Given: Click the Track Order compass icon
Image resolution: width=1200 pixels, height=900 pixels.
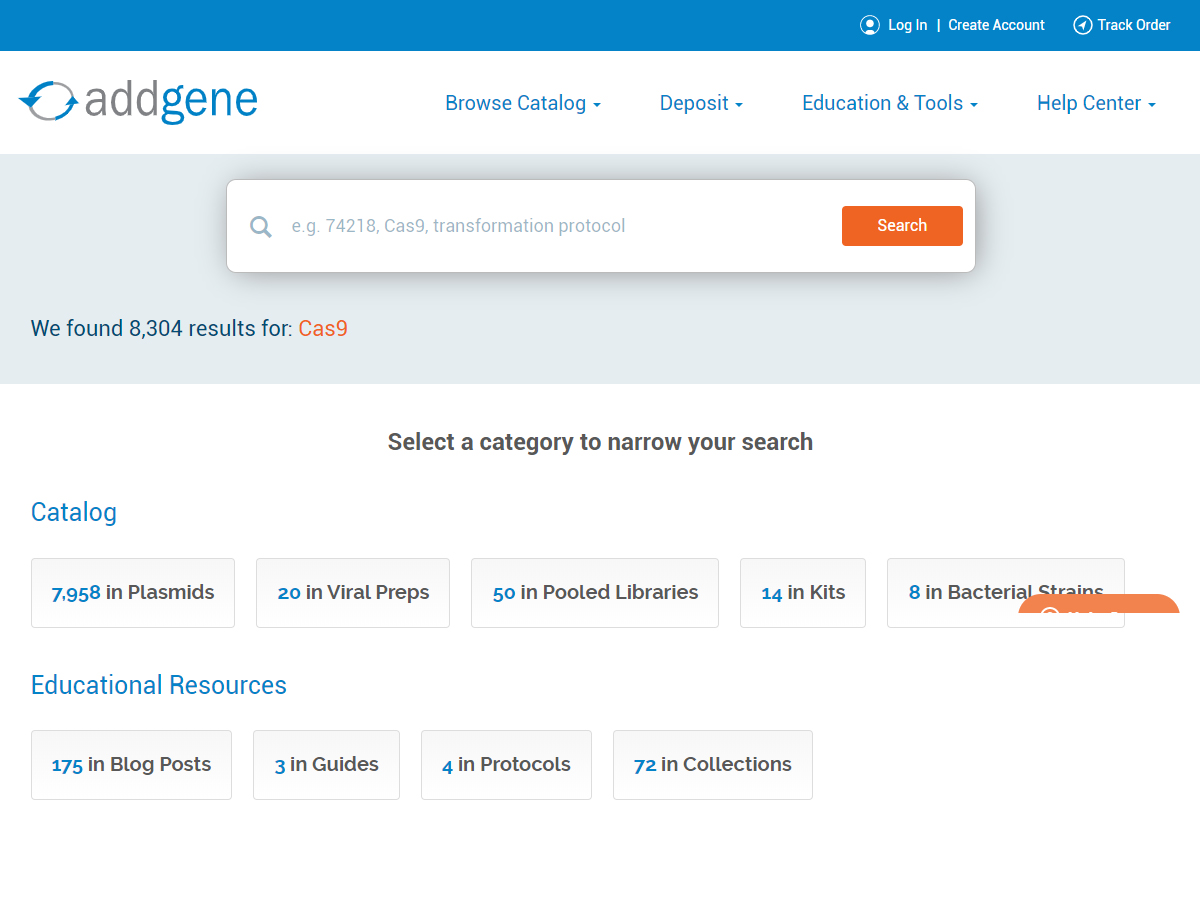Looking at the screenshot, I should [x=1082, y=25].
